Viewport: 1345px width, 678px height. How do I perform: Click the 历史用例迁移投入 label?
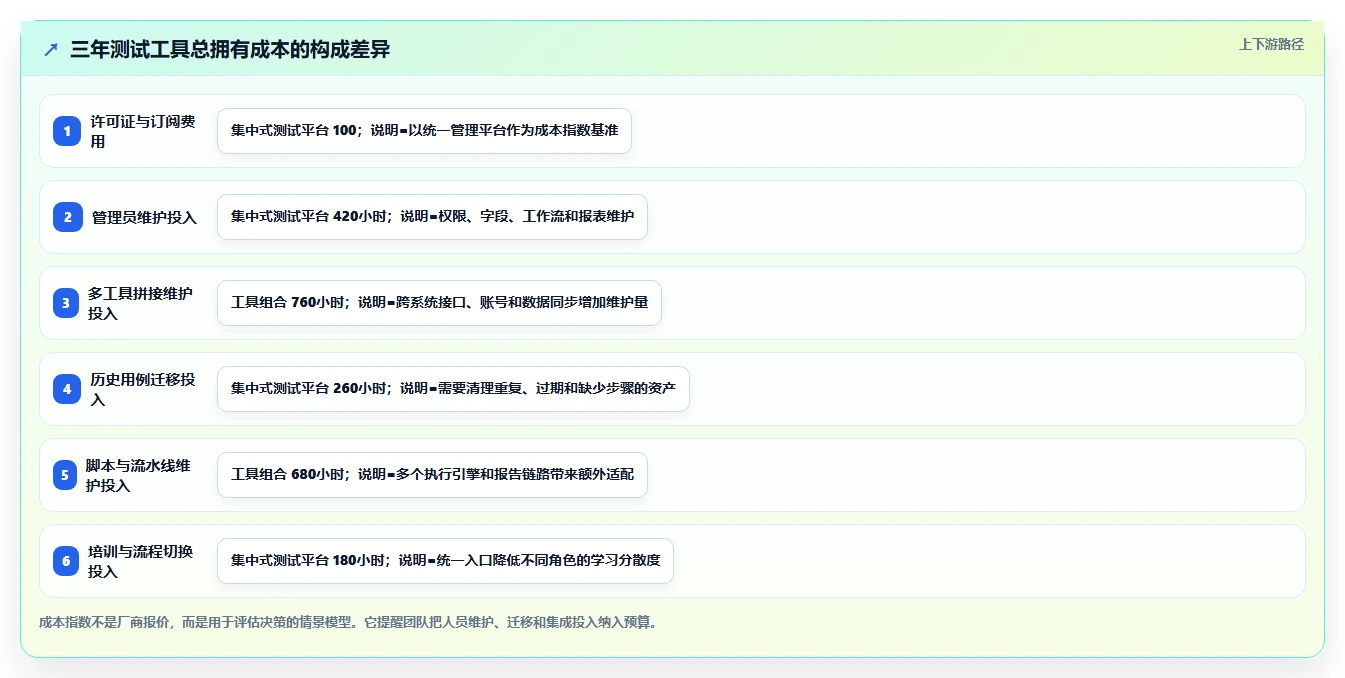pyautogui.click(x=143, y=389)
